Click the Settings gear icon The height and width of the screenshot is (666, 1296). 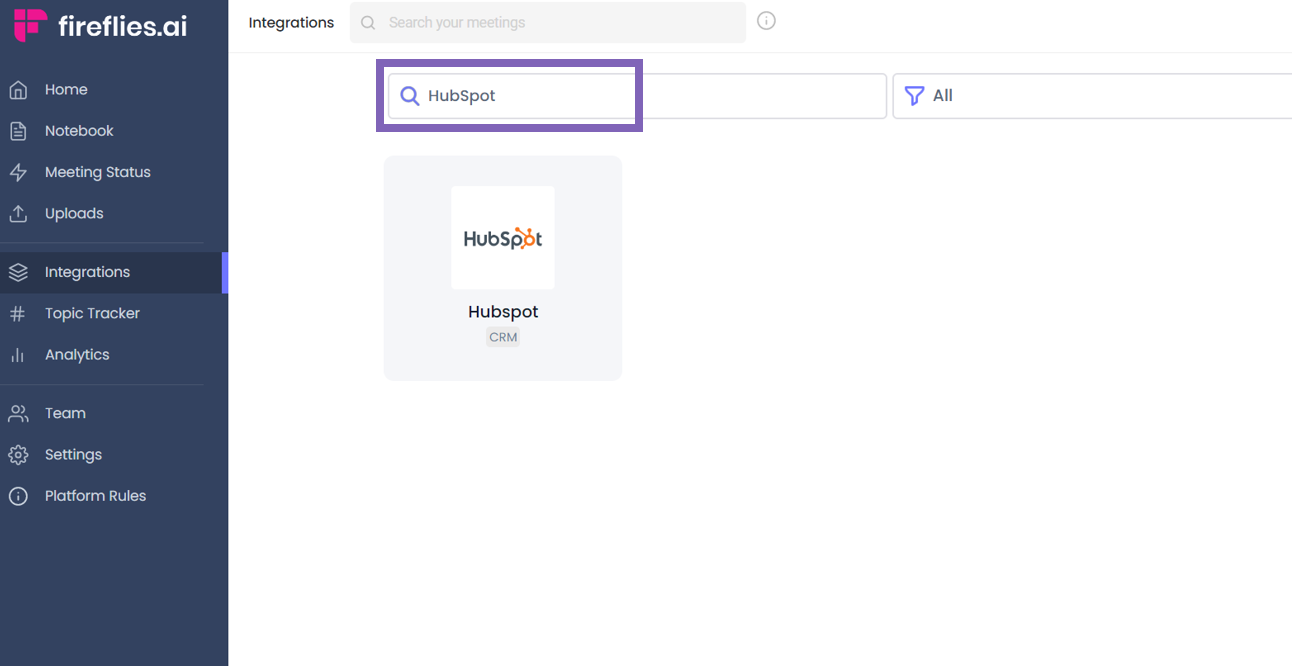[19, 454]
